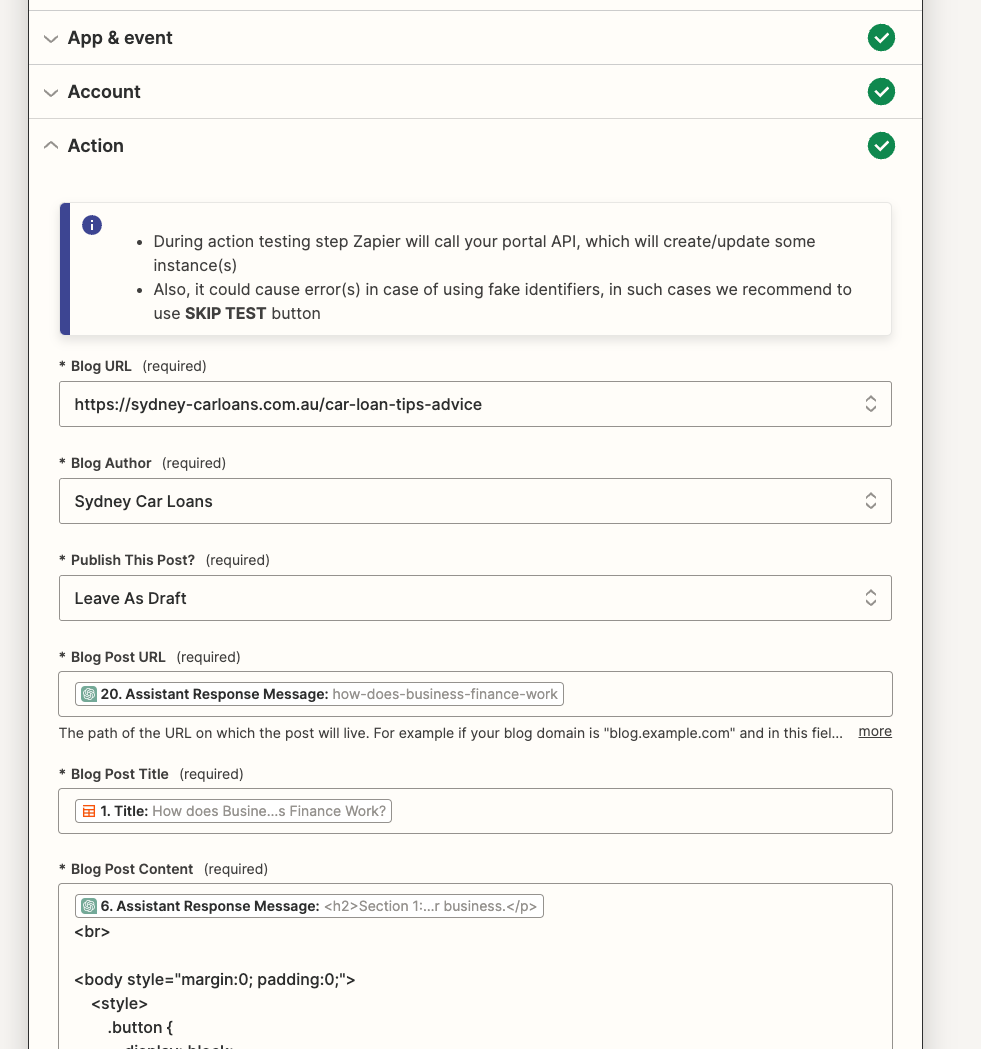
Task: Click the Account section heading
Action: click(x=104, y=92)
